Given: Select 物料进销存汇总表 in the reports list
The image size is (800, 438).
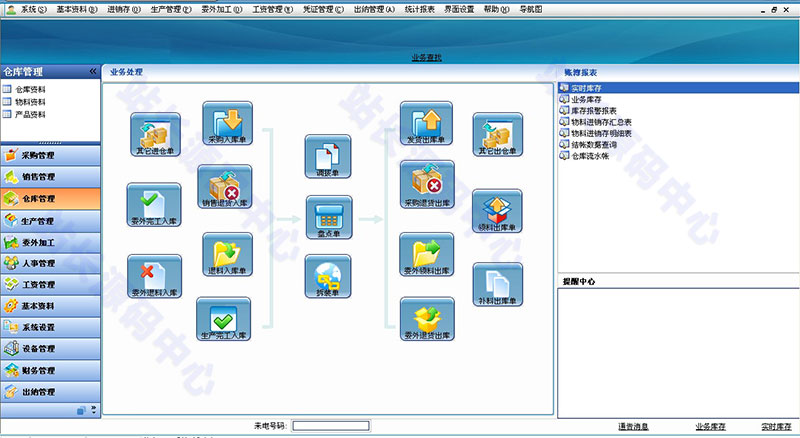Looking at the screenshot, I should pos(602,122).
